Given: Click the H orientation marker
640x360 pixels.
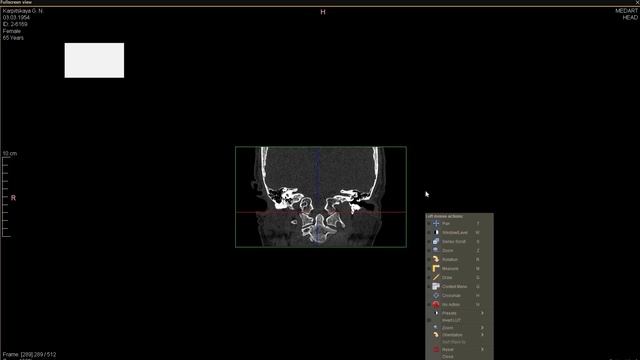Looking at the screenshot, I should point(323,12).
